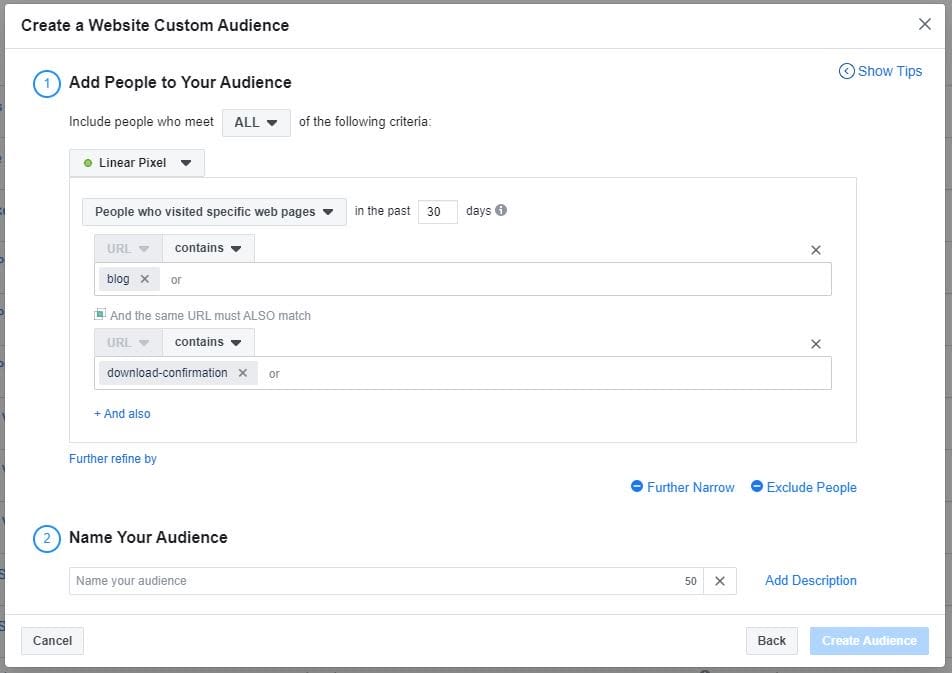Click the step 1 circle icon
Viewport: 952px width, 673px height.
[47, 84]
